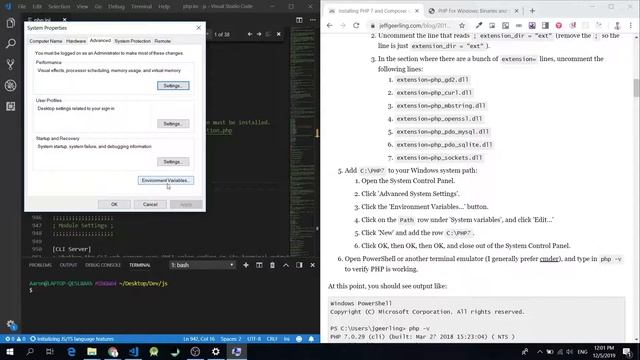
Task: Switch to the Computer Name tab in System Properties
Action: (46, 41)
